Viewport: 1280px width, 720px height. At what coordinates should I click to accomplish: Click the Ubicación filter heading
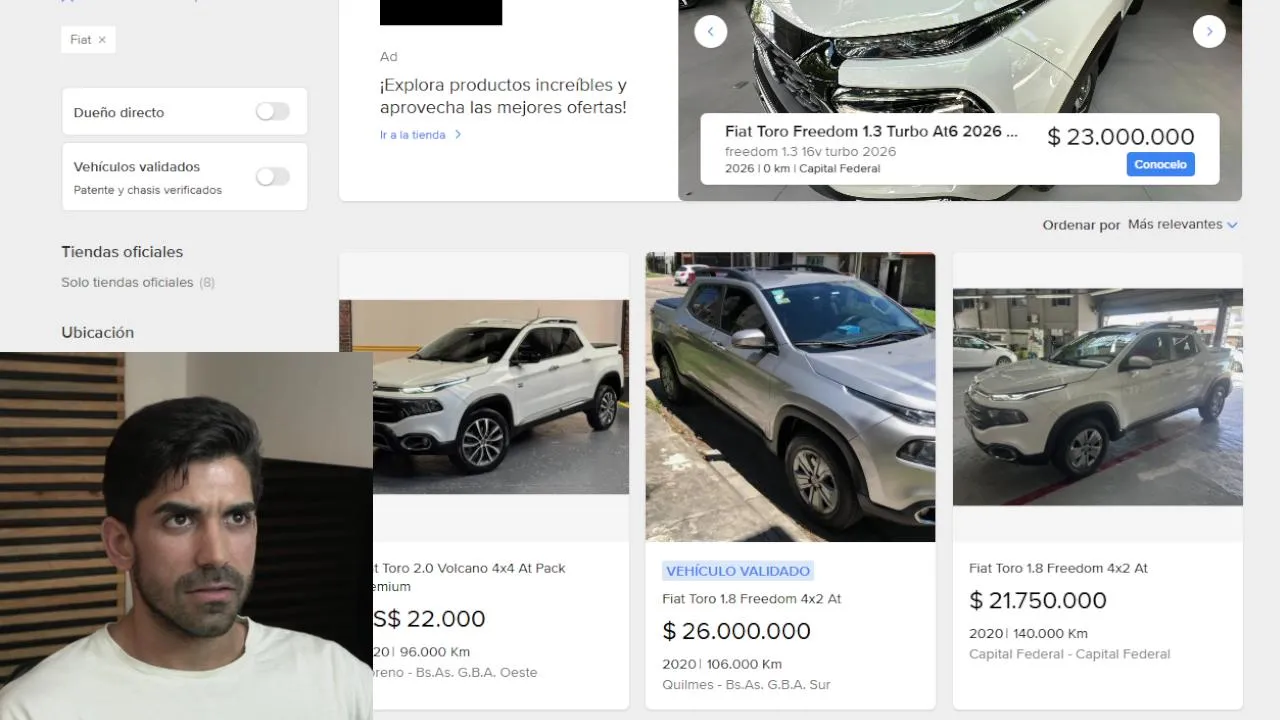pos(97,332)
